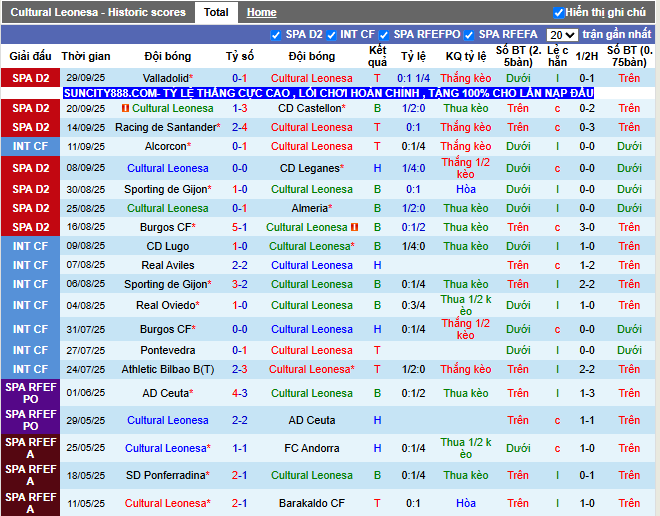Click the 3-2 score of Sporting de Gijon match
This screenshot has width=660, height=516.
[x=240, y=284]
